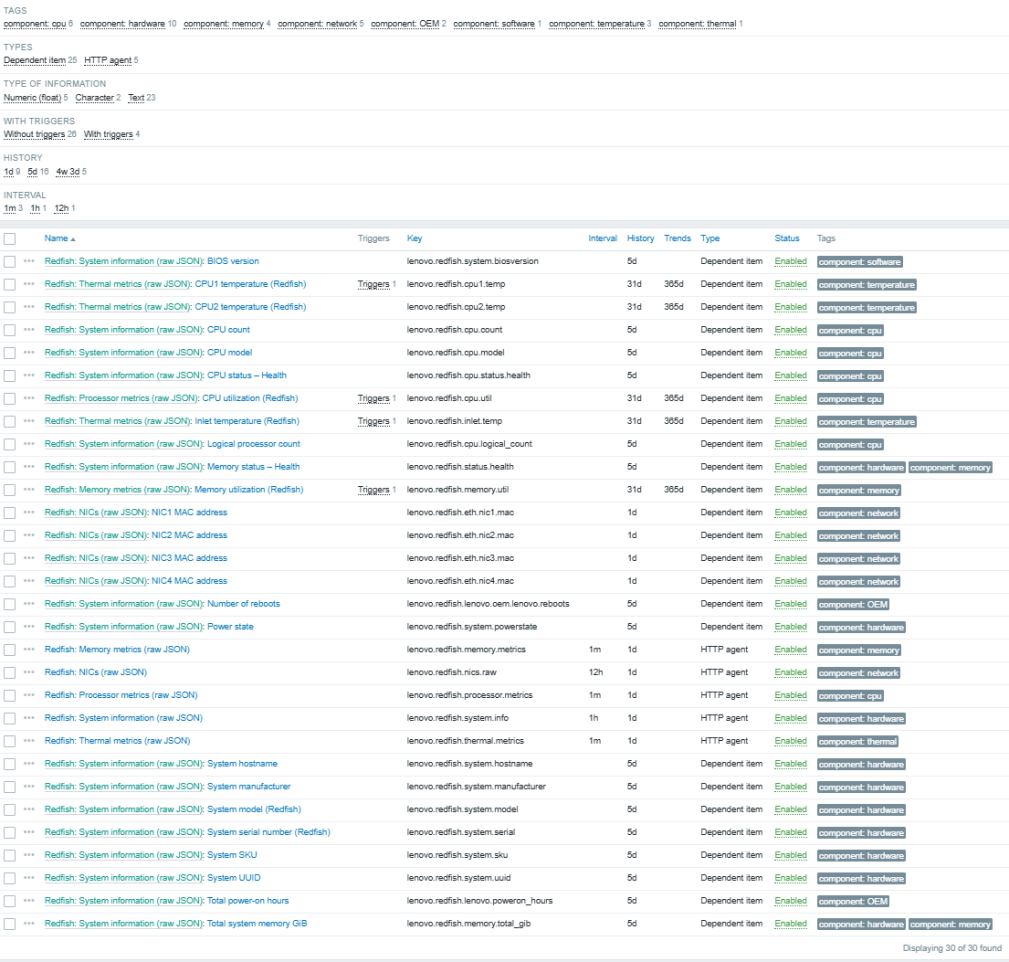
Task: Click the component: thermal tag badge in table
Action: (x=858, y=741)
